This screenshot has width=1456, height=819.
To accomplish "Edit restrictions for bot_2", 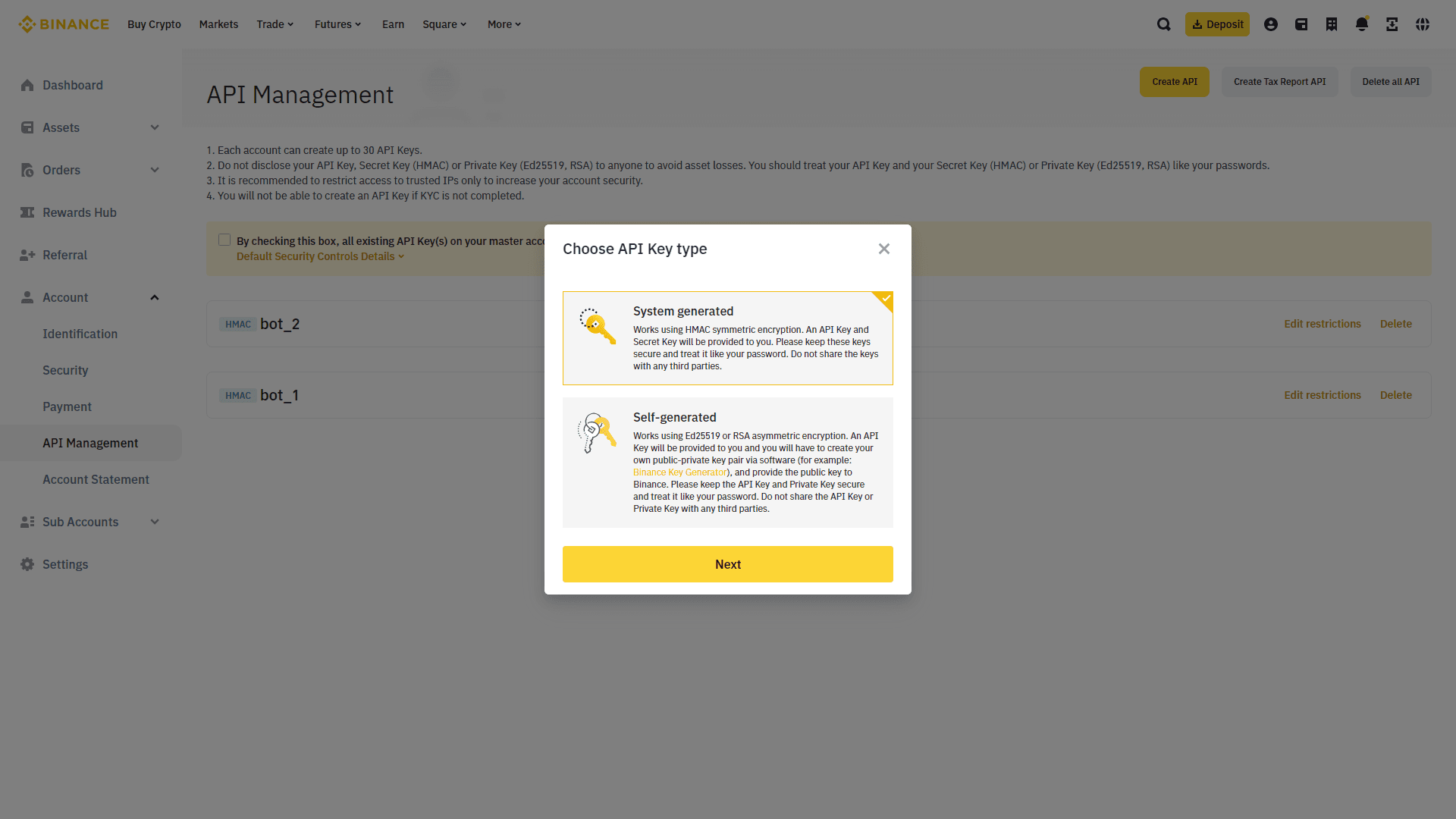I will coord(1323,324).
